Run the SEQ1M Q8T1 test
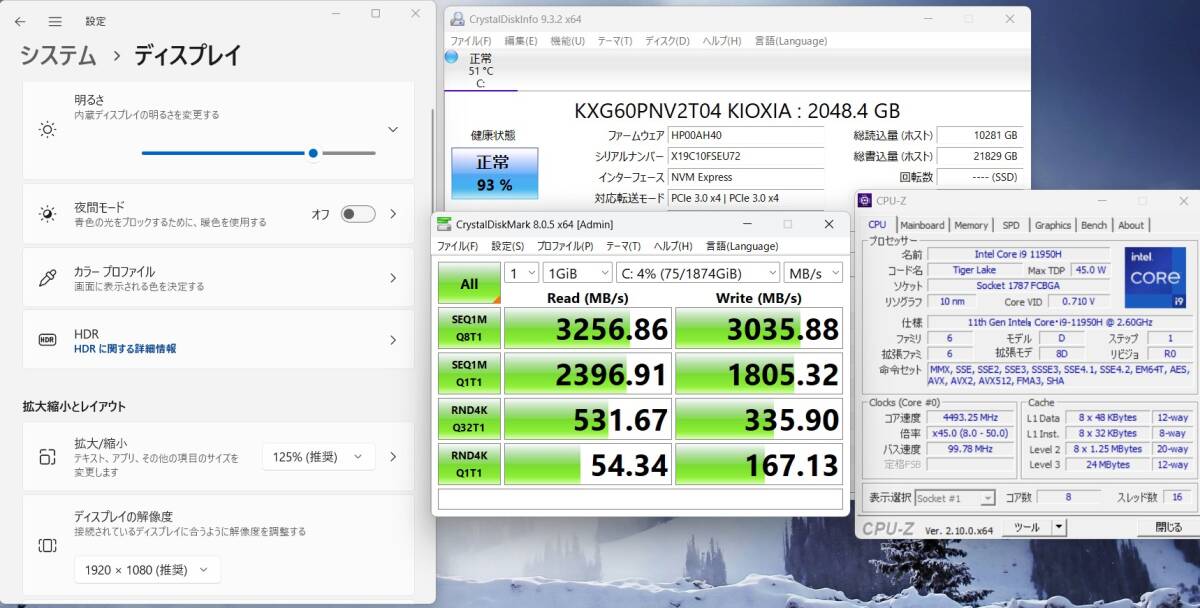1200x608 pixels. coord(469,328)
